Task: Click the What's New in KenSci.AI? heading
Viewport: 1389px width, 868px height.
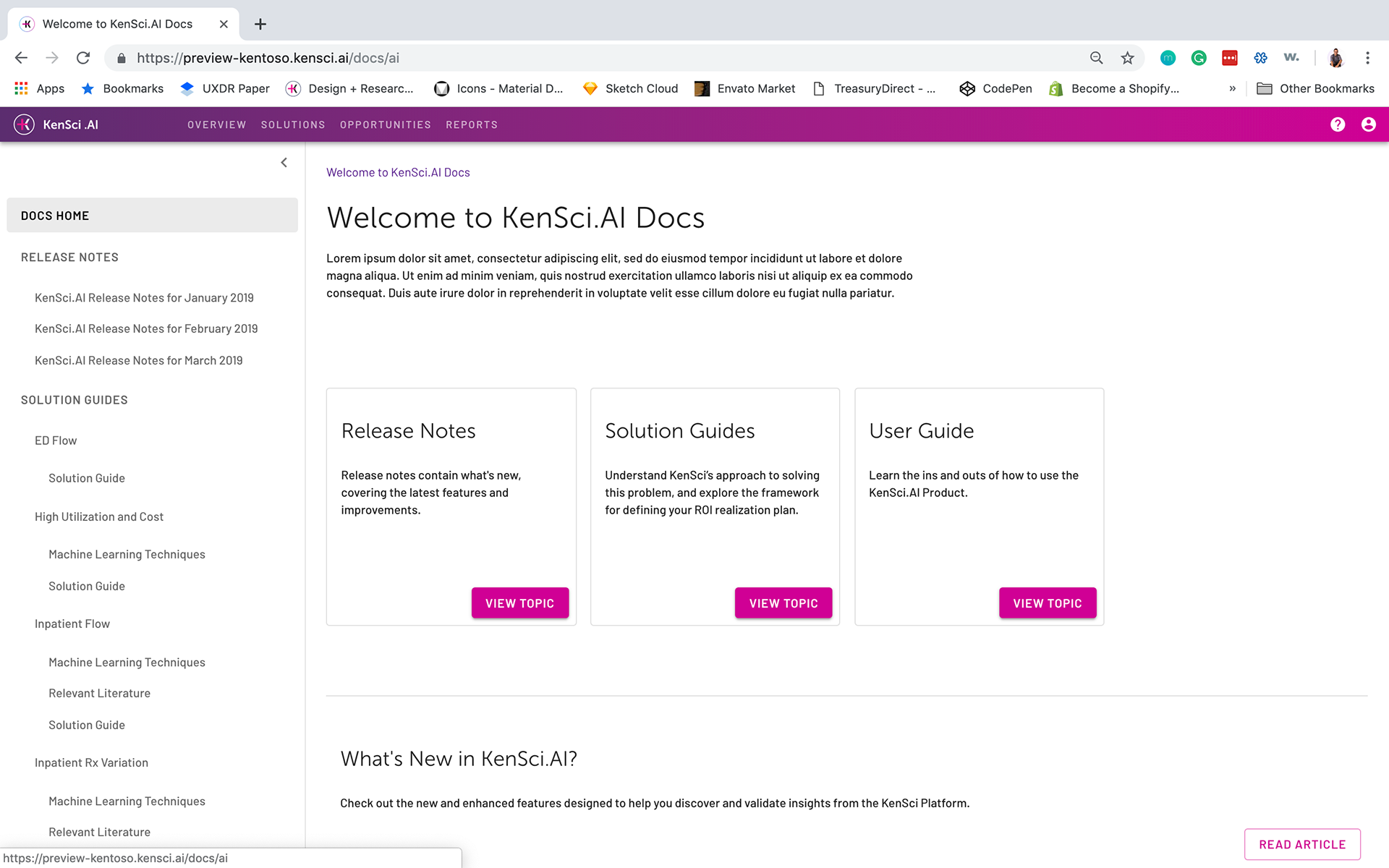Action: click(x=459, y=758)
